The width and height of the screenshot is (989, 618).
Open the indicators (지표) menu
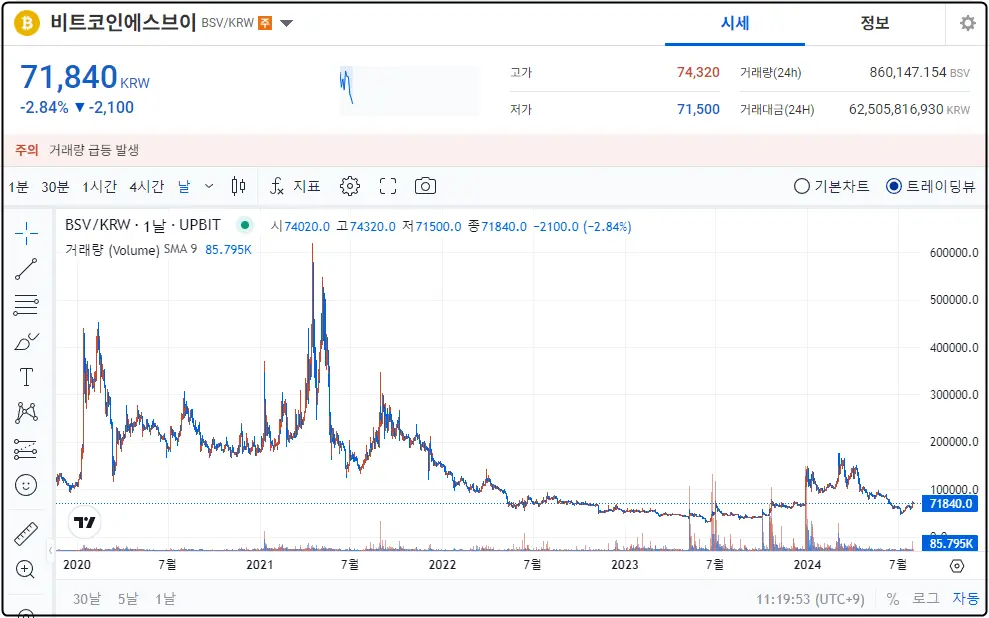point(295,186)
